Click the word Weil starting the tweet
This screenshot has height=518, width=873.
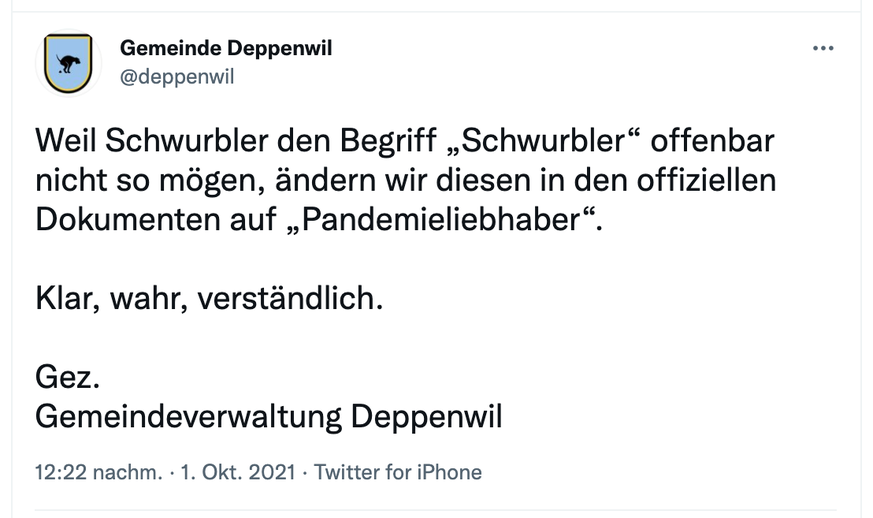pos(66,140)
